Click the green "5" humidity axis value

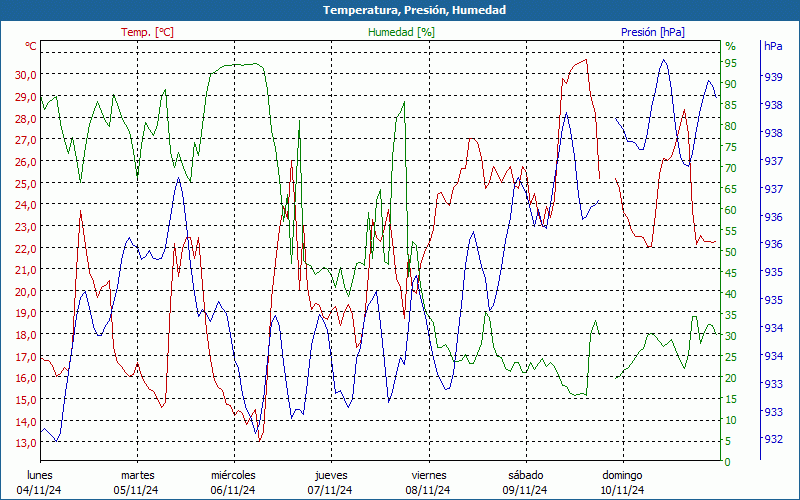click(x=728, y=441)
